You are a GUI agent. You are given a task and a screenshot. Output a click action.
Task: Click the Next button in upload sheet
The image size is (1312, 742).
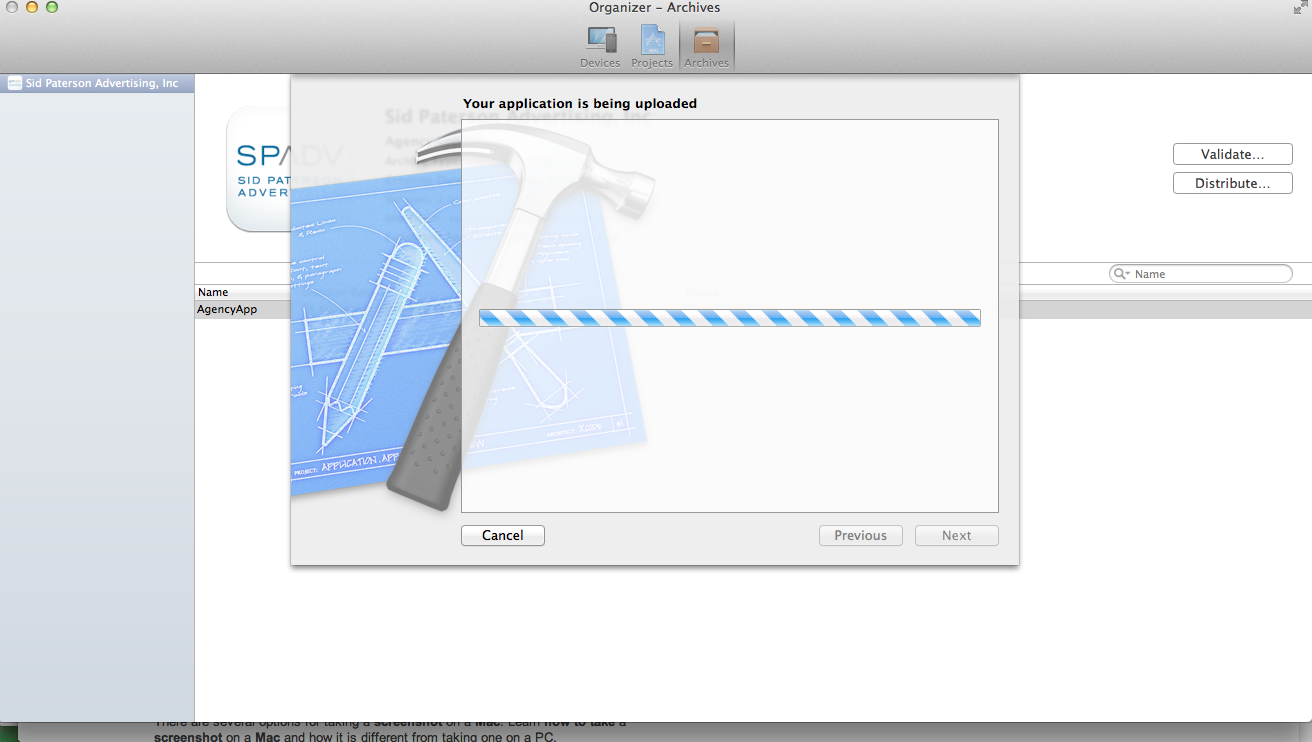[957, 535]
